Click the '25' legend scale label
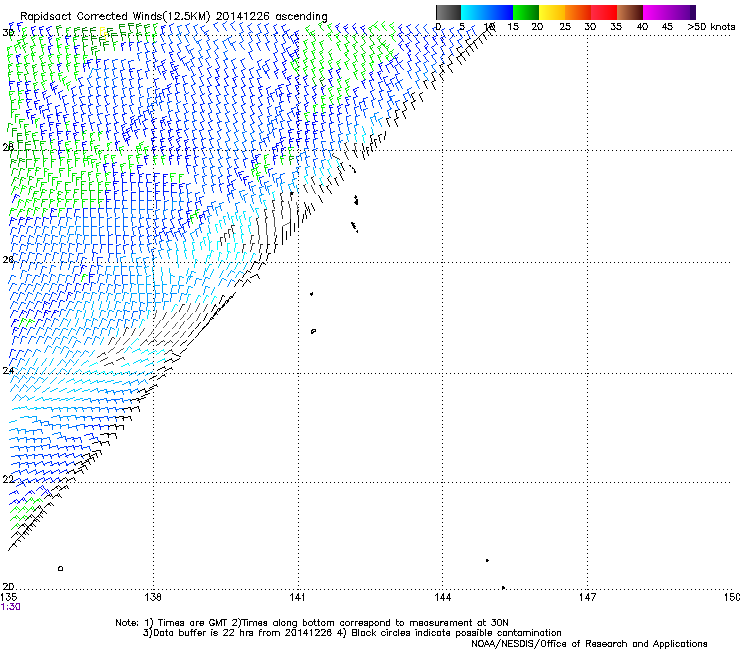 click(x=565, y=27)
